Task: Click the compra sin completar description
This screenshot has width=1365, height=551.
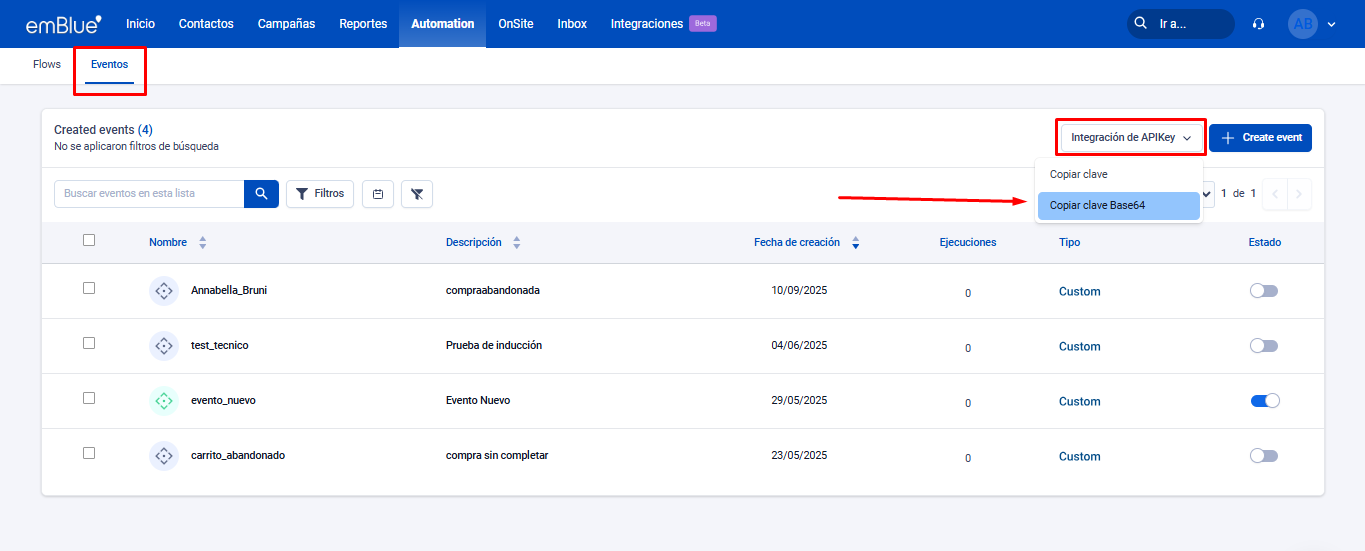Action: point(497,456)
